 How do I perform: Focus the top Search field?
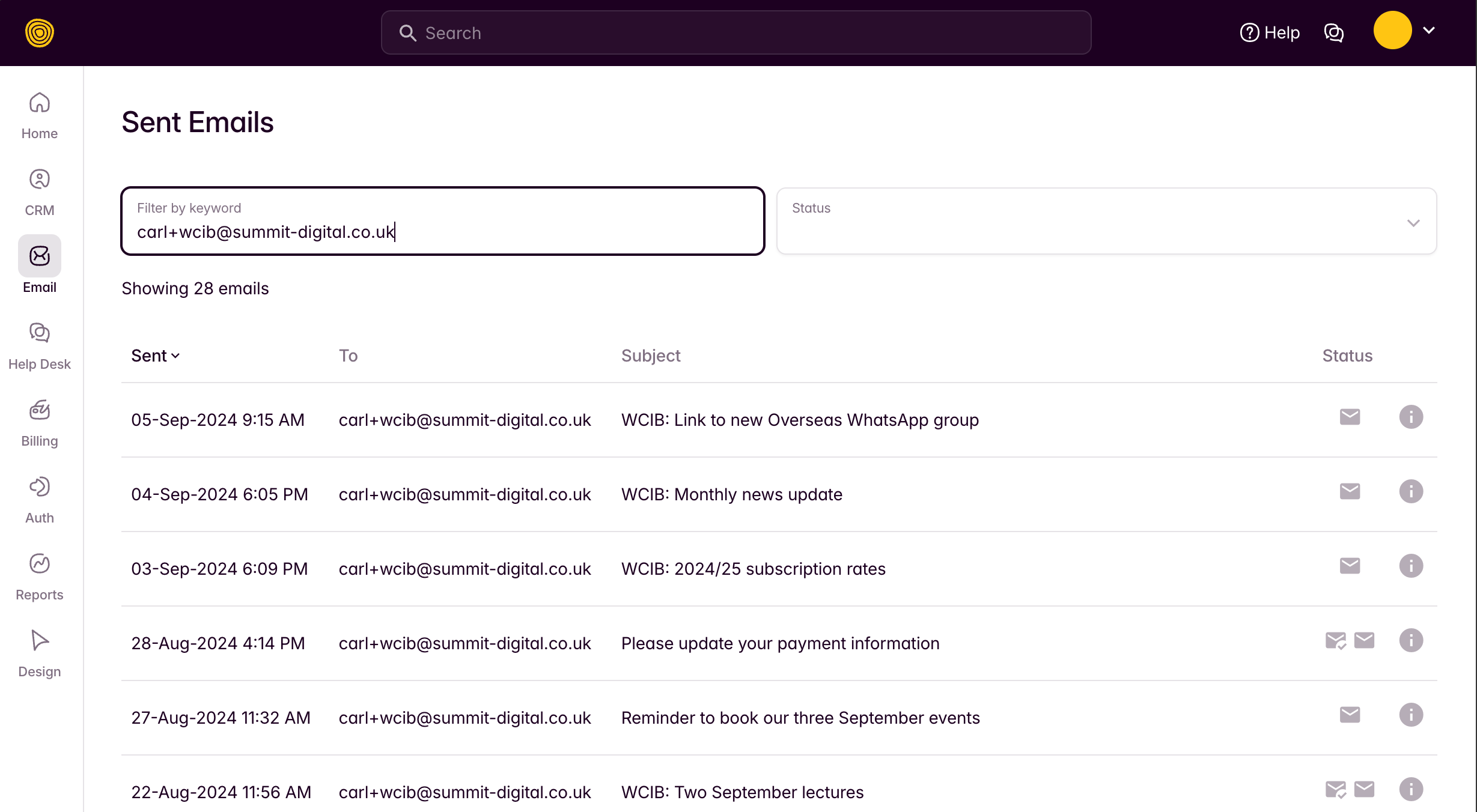735,33
